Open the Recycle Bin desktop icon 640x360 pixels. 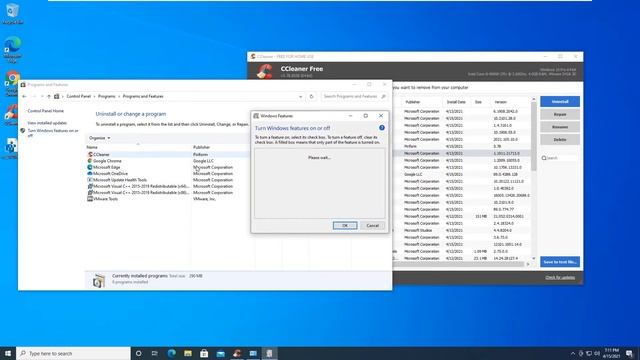tap(12, 12)
